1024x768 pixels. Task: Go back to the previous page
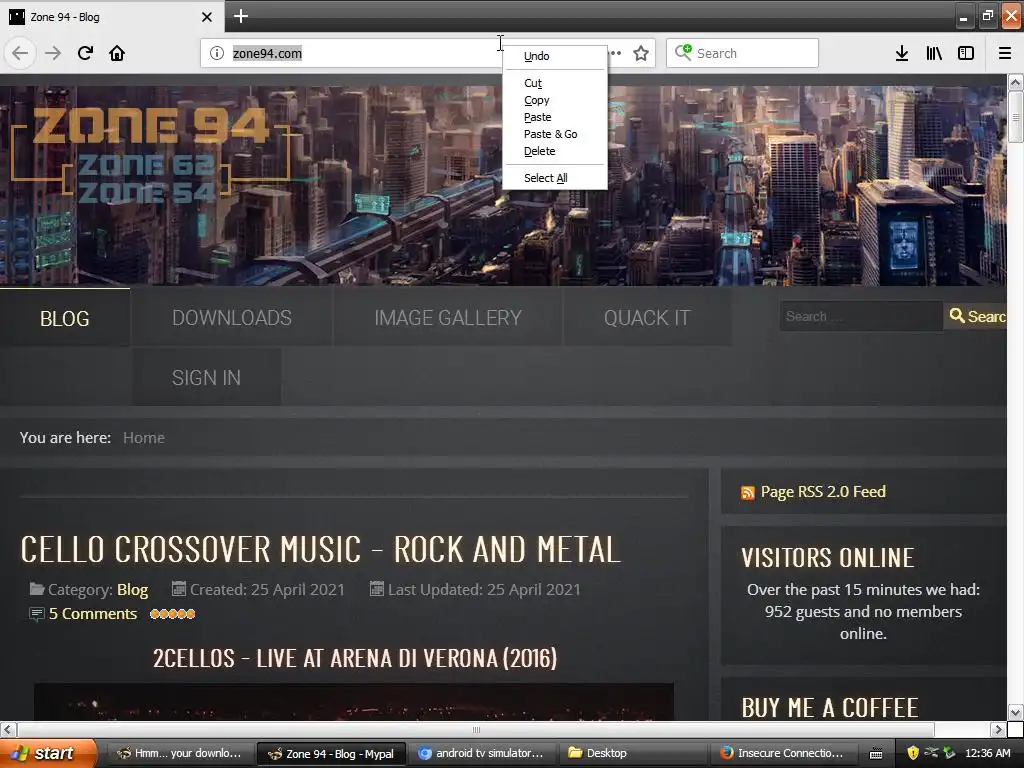[x=20, y=53]
